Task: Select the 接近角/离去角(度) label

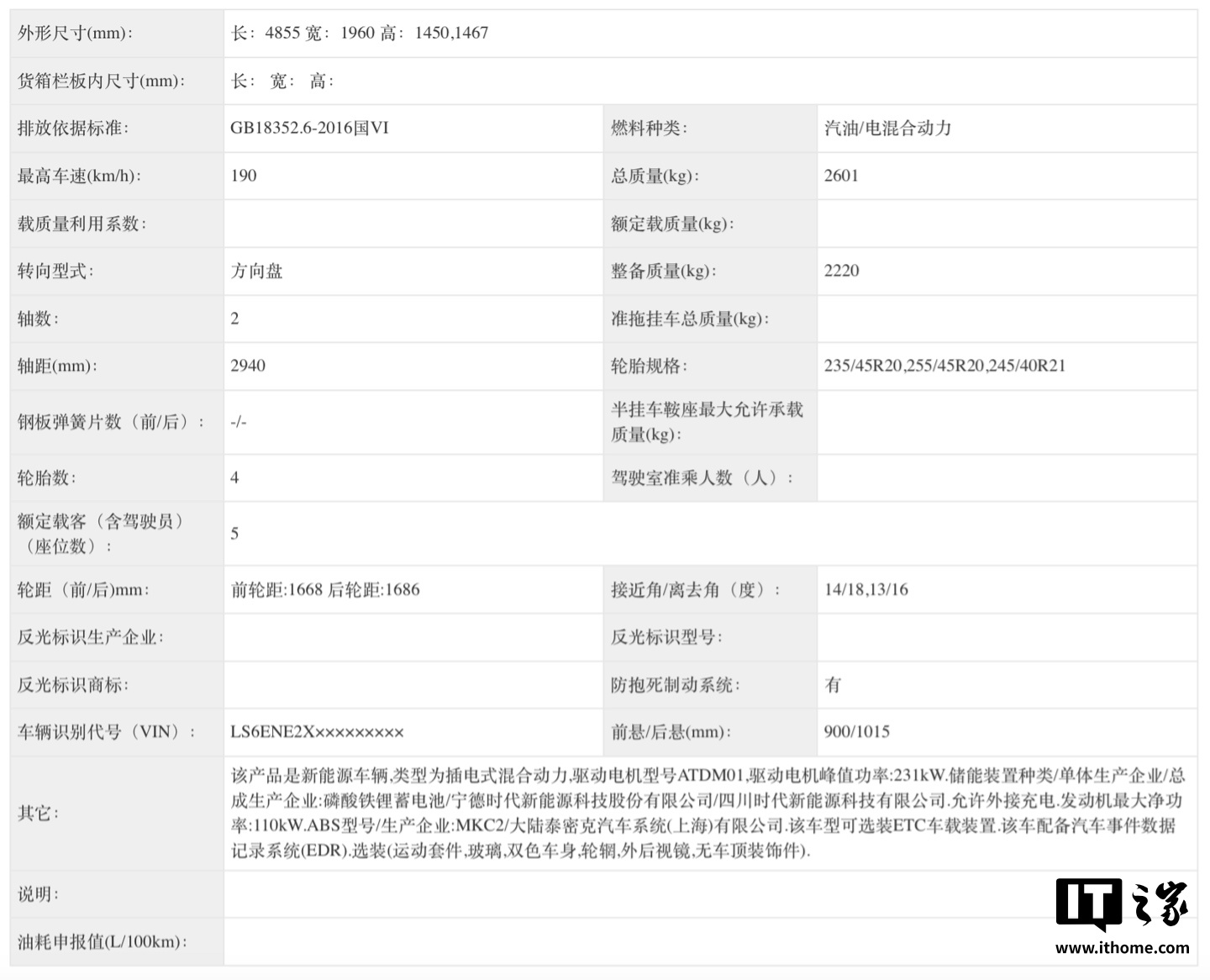Action: 697,590
